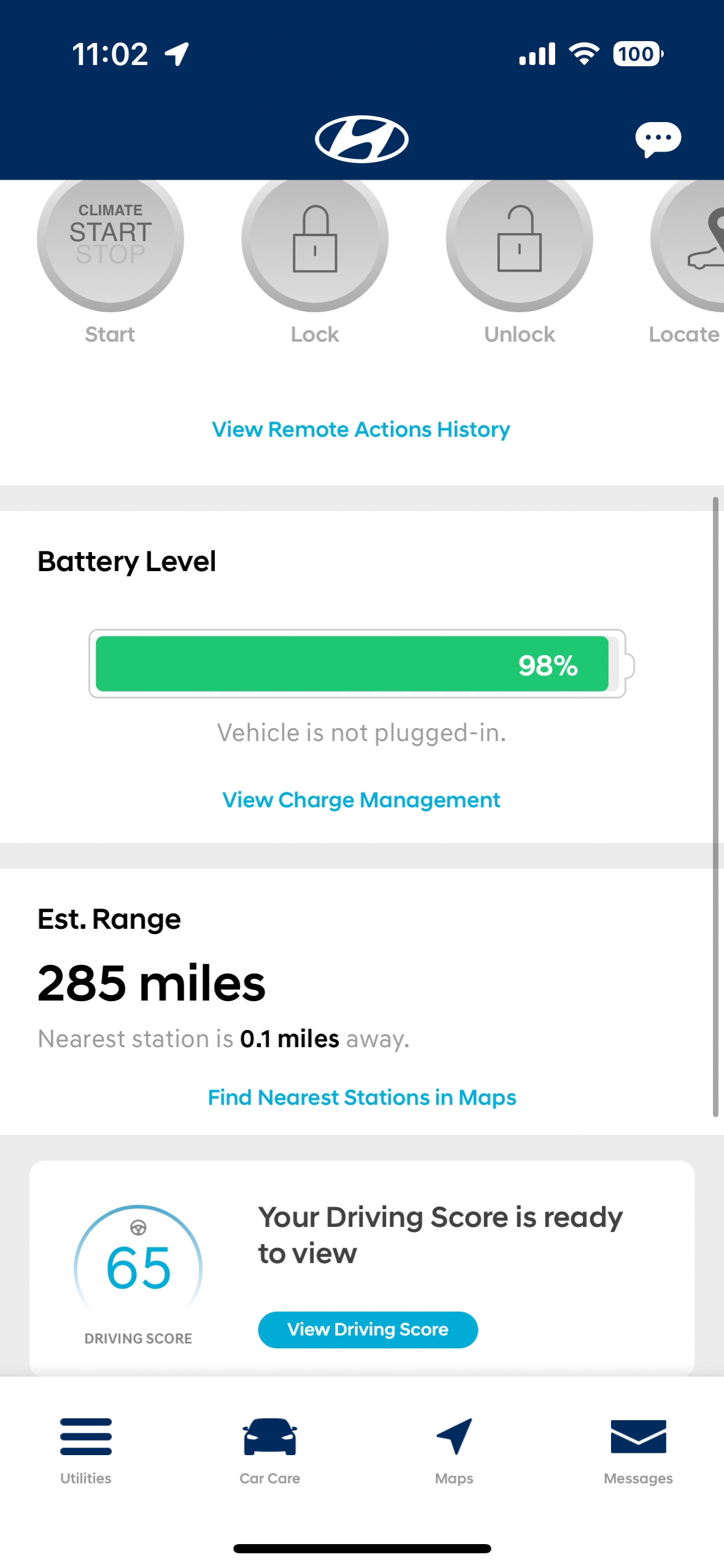The width and height of the screenshot is (724, 1568).
Task: Tap the Hyundai logo in header
Action: (361, 139)
